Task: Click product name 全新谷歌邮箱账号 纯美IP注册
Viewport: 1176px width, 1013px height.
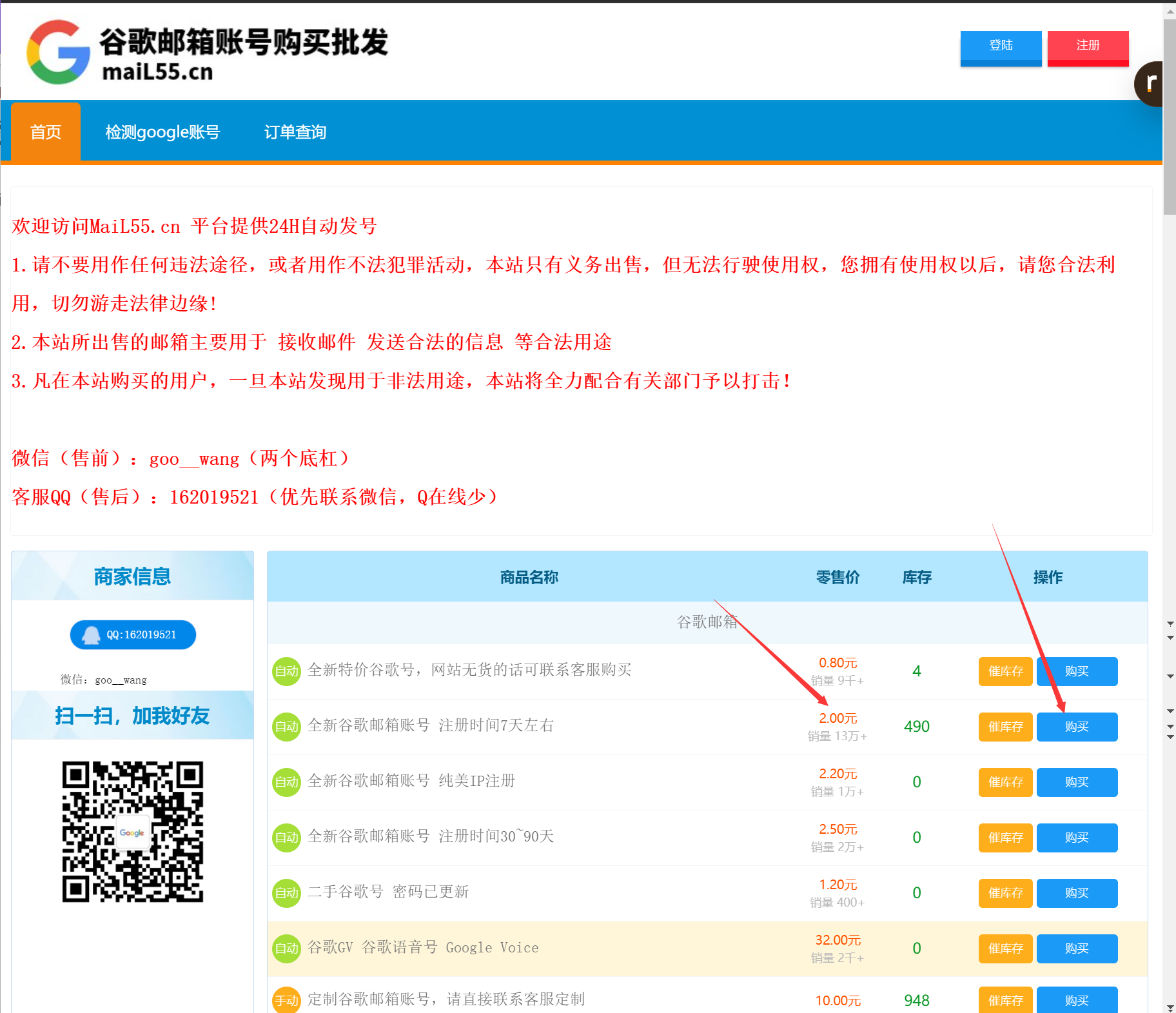Action: click(x=411, y=781)
